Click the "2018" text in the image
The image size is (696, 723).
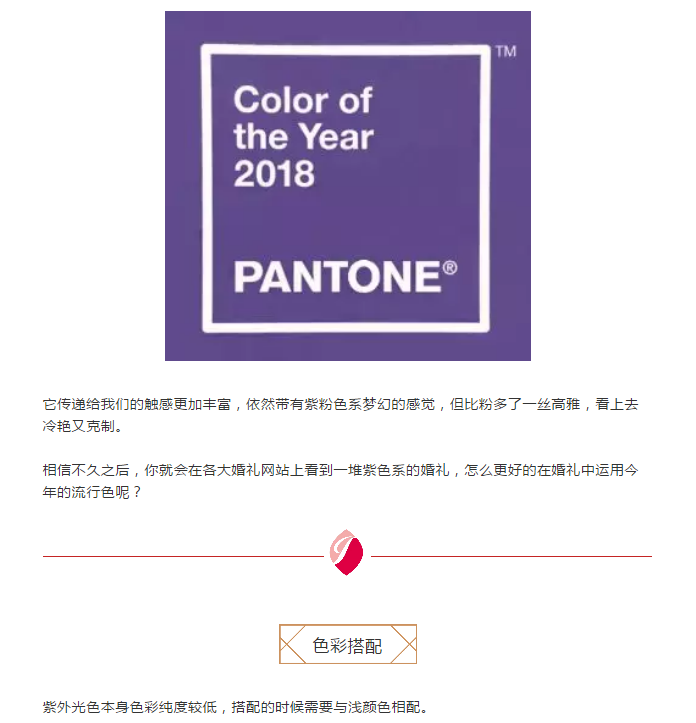[x=274, y=174]
